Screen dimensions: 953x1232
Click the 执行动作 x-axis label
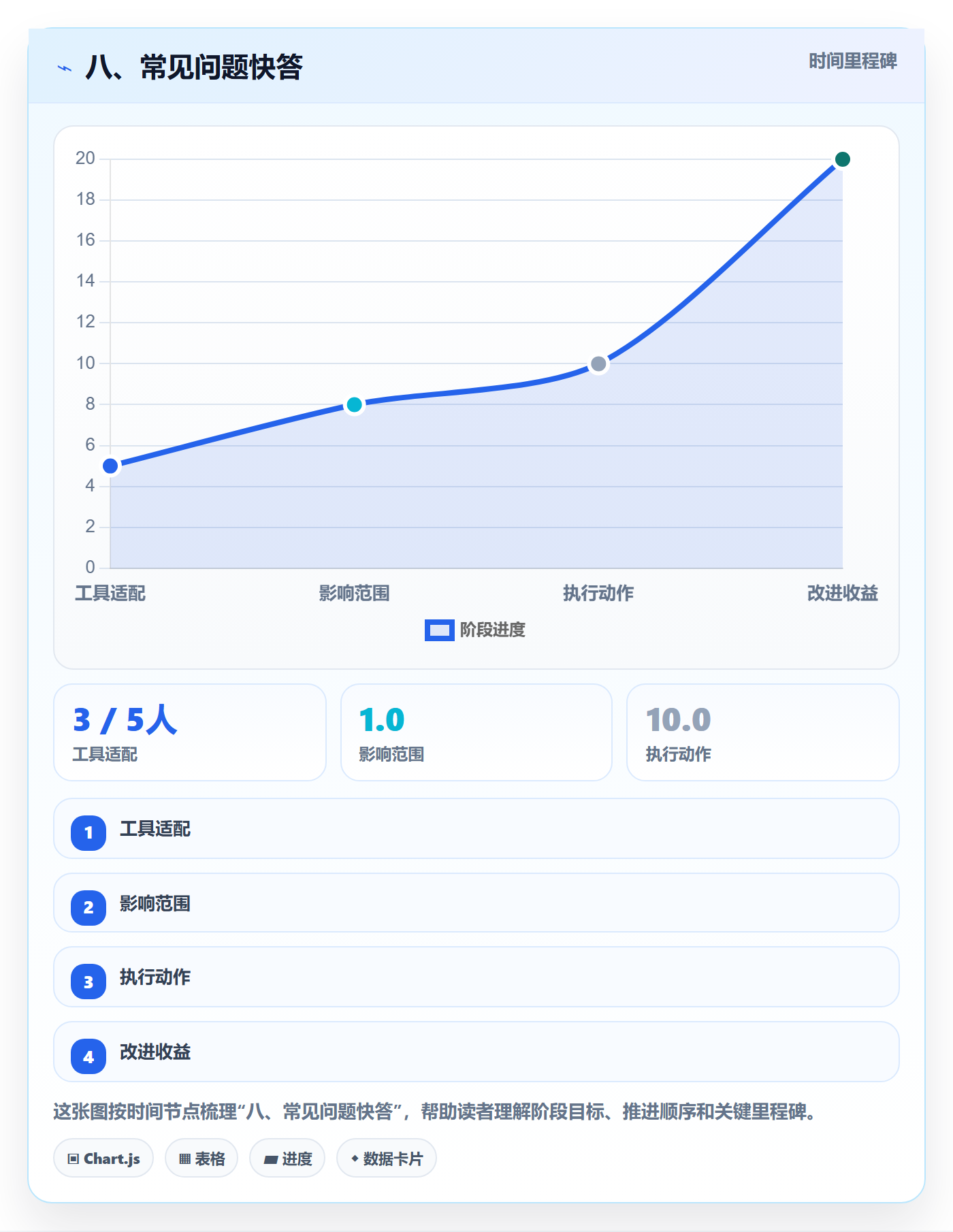click(598, 594)
